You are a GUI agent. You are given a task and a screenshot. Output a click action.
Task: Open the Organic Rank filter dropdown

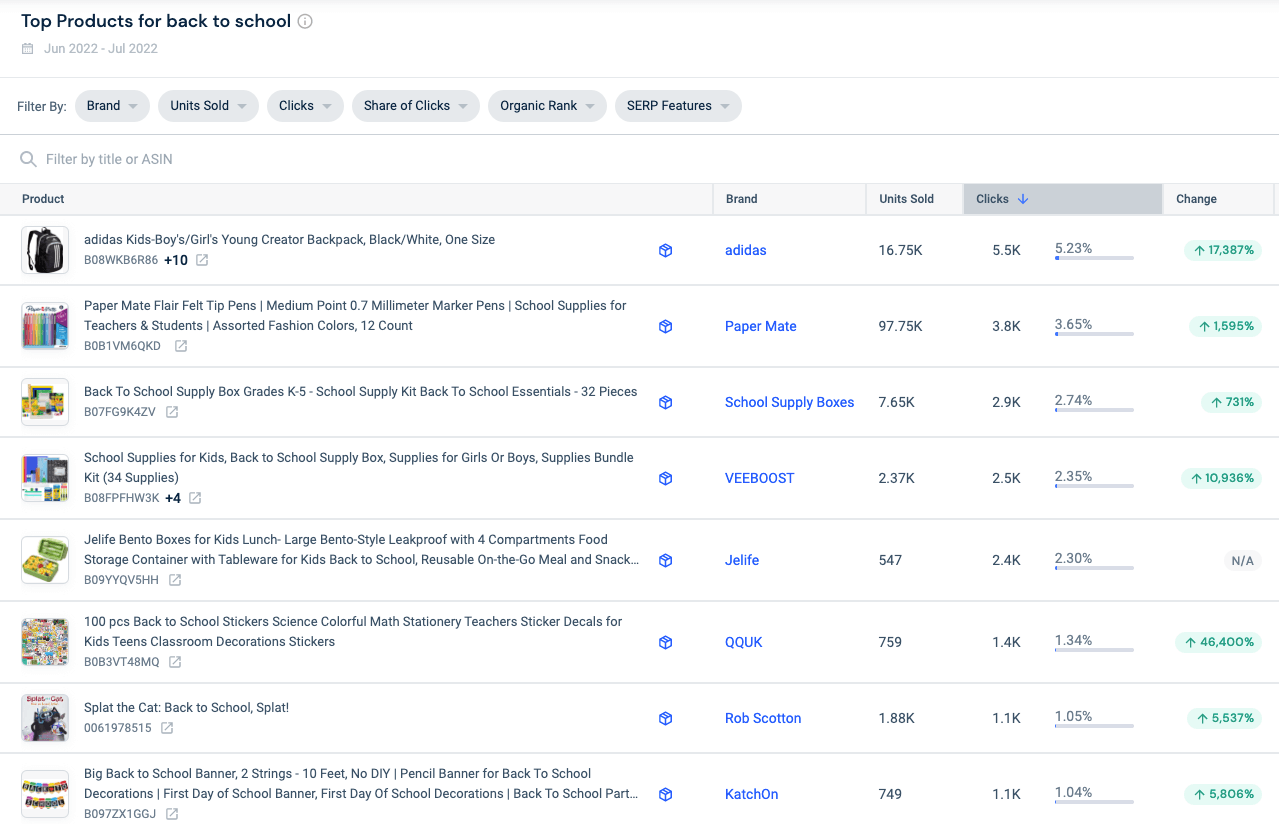pyautogui.click(x=547, y=106)
